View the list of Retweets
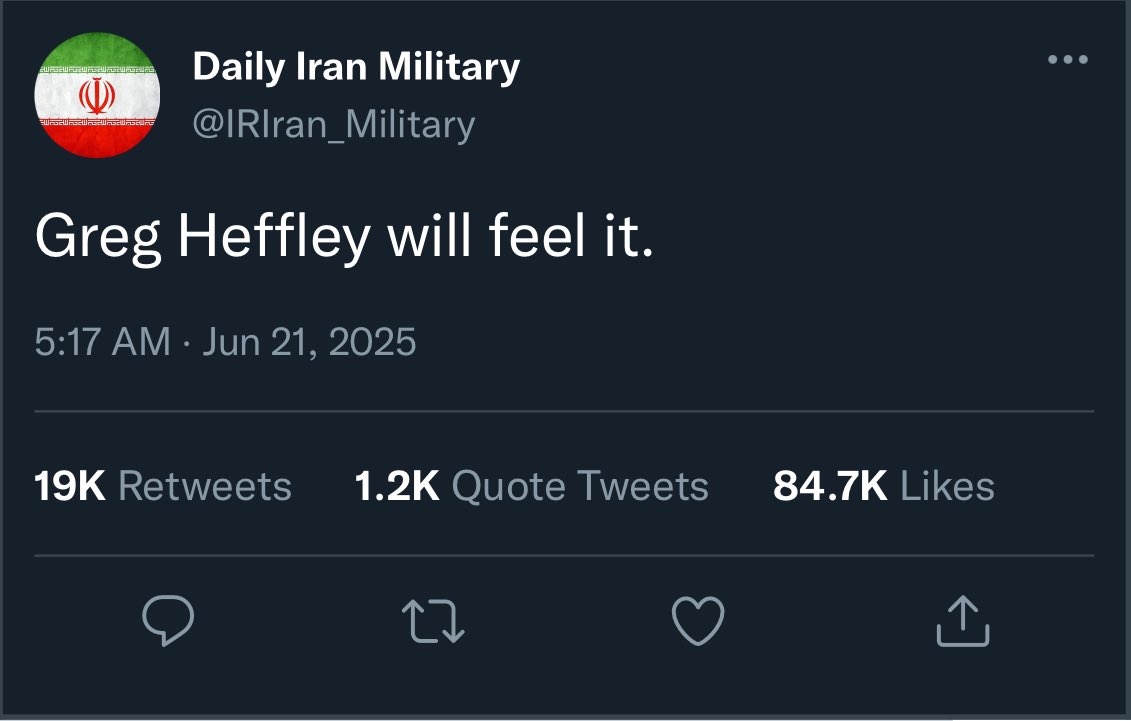 205,487
